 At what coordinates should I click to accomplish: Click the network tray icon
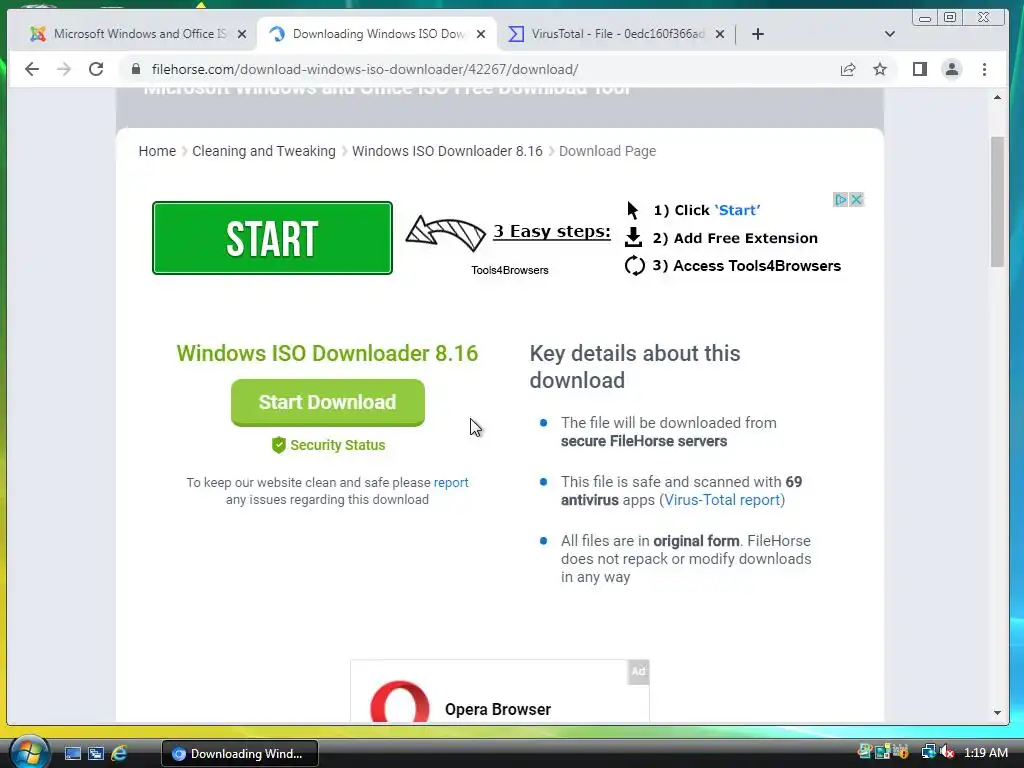tap(928, 752)
